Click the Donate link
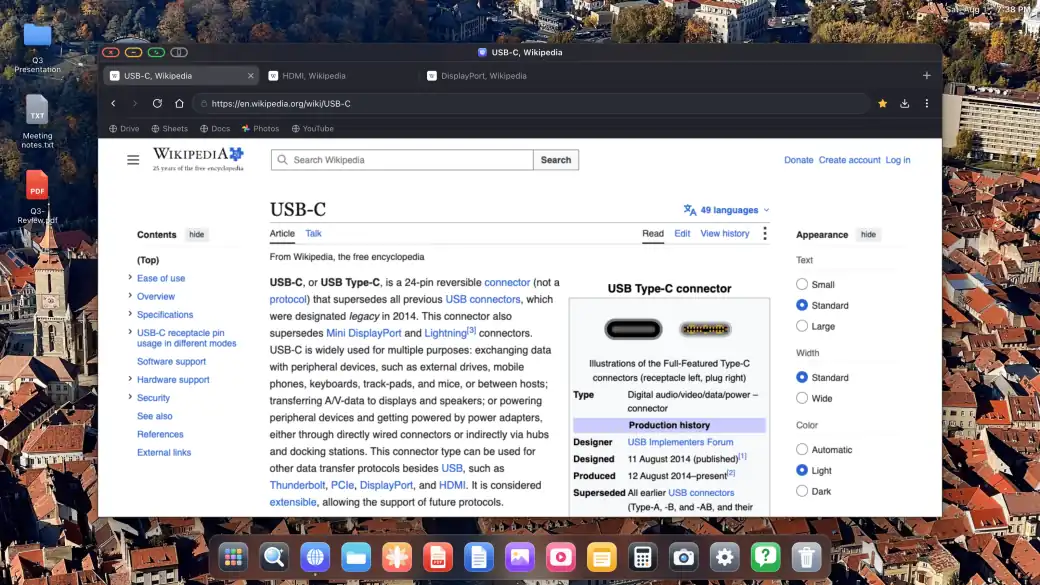Image resolution: width=1040 pixels, height=585 pixels. pyautogui.click(x=799, y=160)
